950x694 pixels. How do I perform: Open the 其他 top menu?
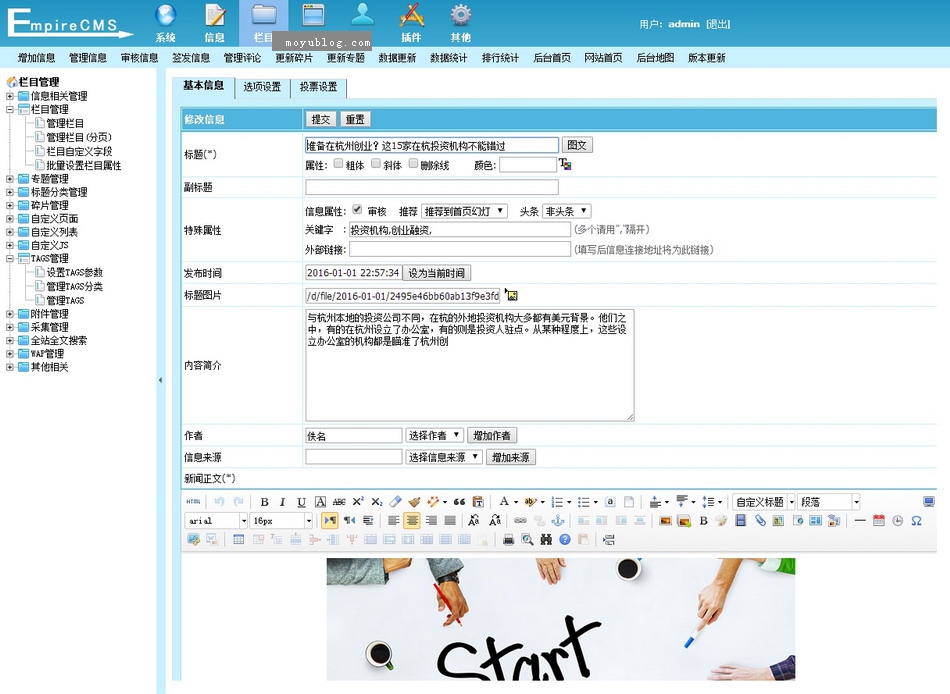click(x=460, y=24)
